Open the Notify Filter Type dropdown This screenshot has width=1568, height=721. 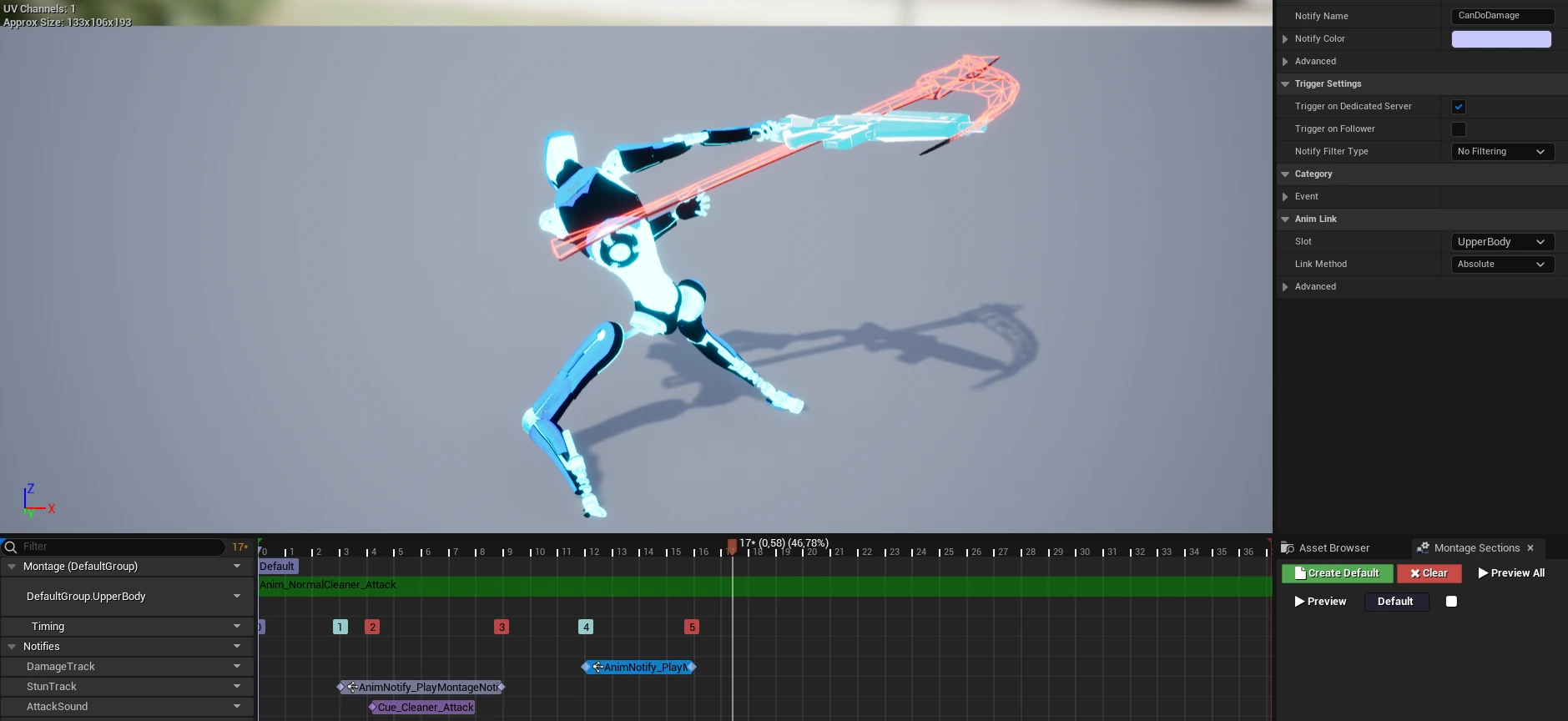coord(1502,152)
